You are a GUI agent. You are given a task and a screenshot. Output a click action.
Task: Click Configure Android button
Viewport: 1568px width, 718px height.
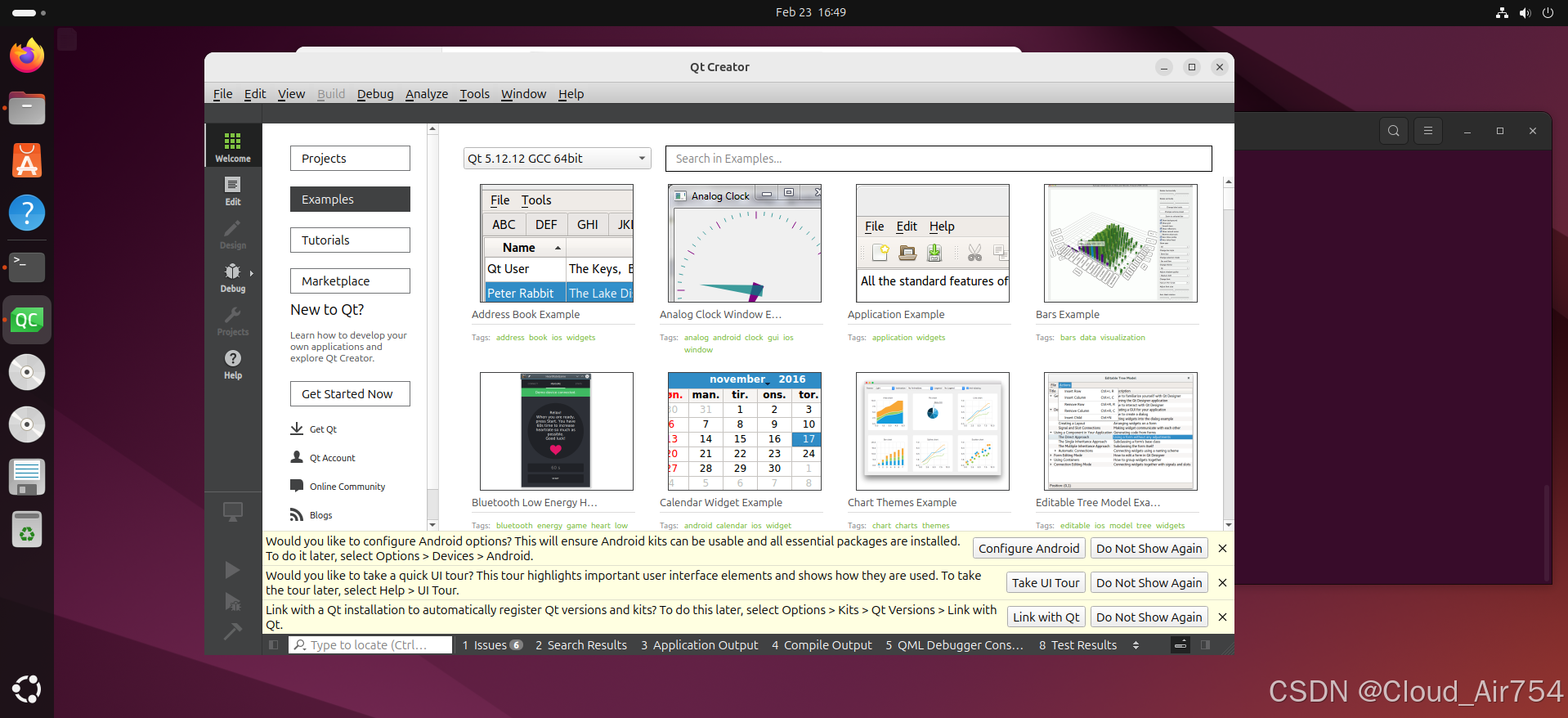pos(1029,549)
